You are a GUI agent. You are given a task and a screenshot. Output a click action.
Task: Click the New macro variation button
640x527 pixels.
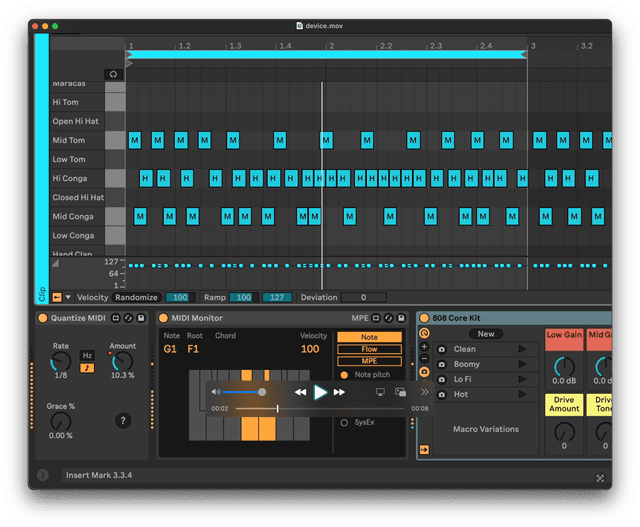(486, 334)
